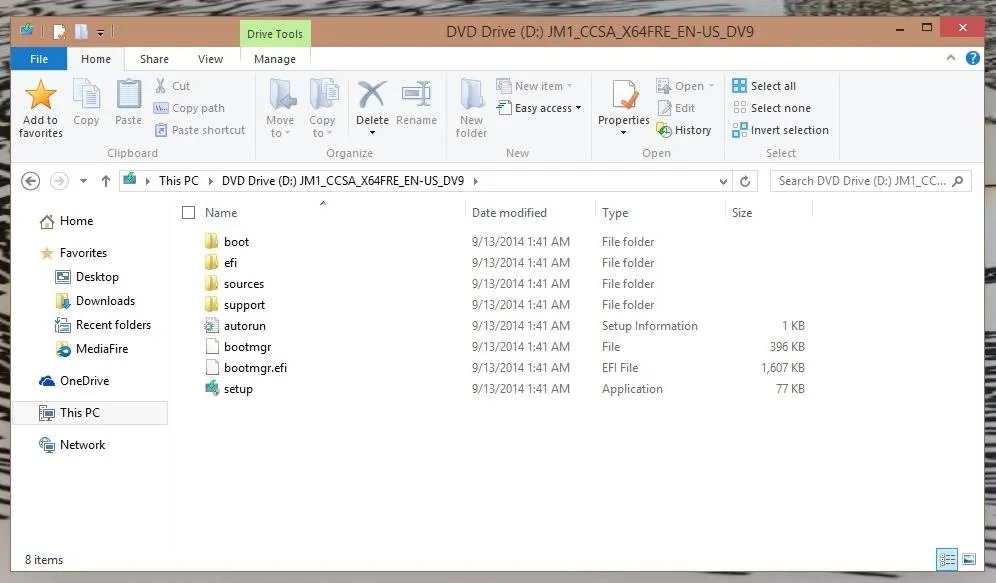Viewport: 996px width, 583px height.
Task: Click Add to favorites star icon
Action: (x=41, y=94)
